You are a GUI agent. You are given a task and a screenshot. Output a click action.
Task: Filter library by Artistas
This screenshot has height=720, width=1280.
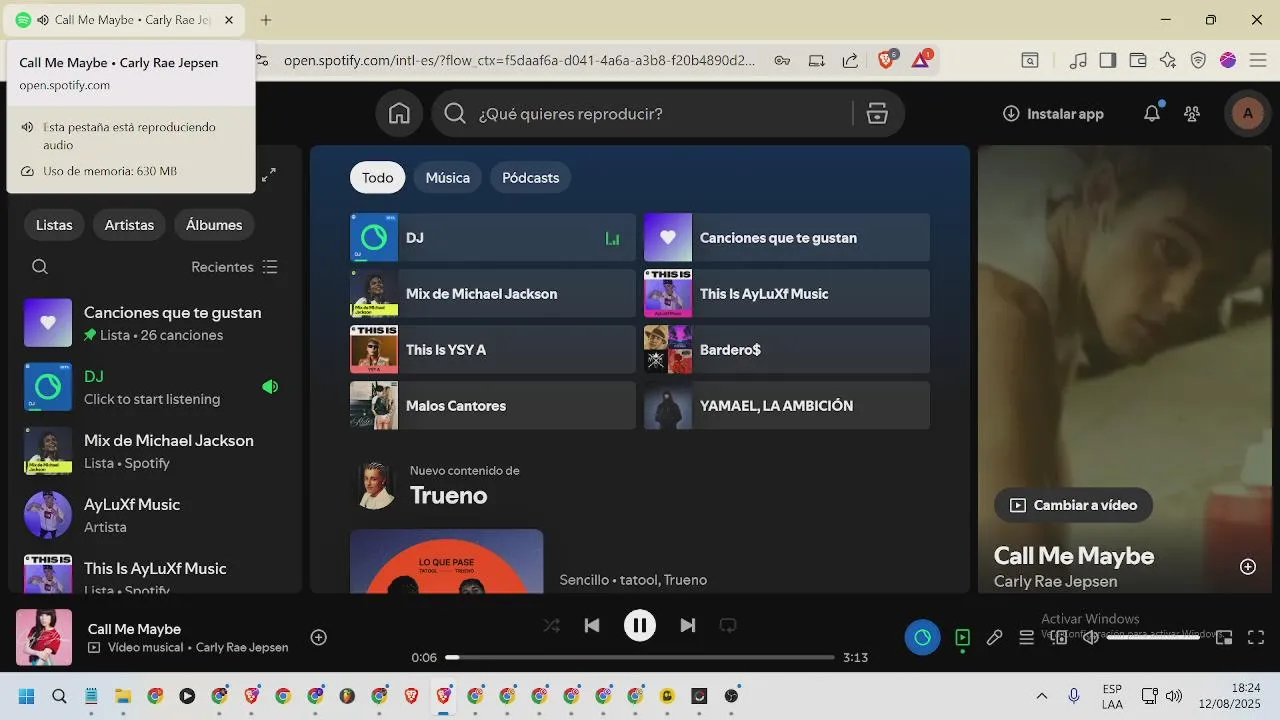[129, 225]
